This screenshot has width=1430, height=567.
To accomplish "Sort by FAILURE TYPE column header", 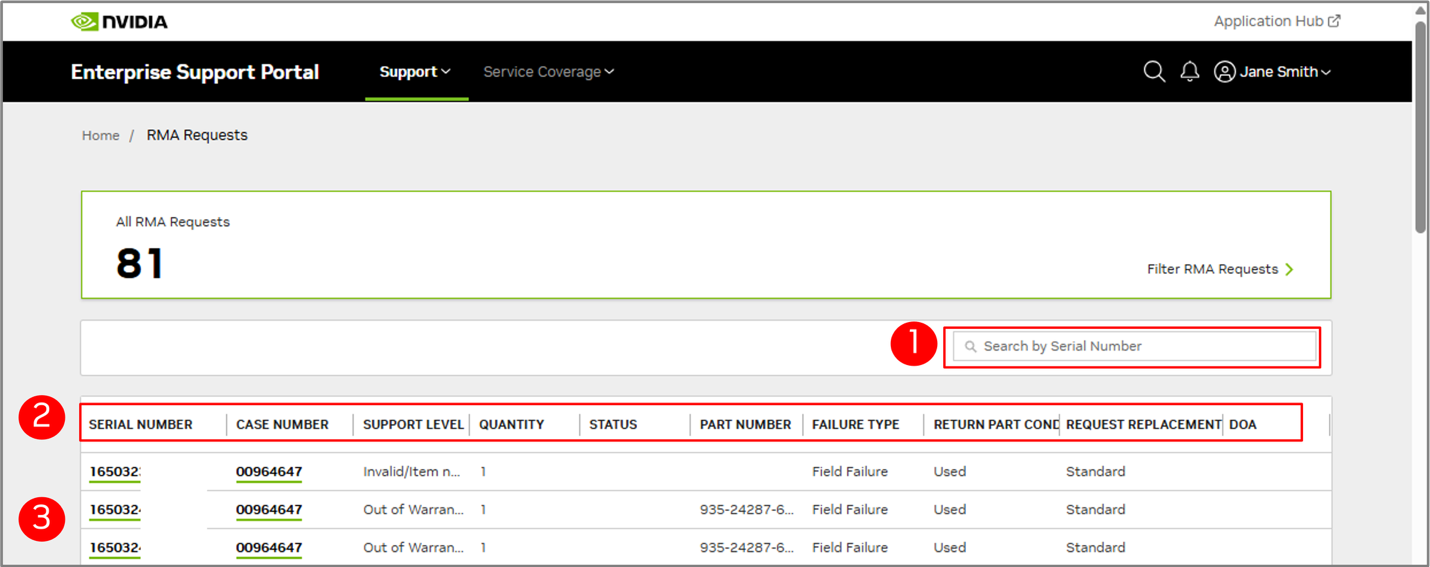I will click(x=855, y=424).
